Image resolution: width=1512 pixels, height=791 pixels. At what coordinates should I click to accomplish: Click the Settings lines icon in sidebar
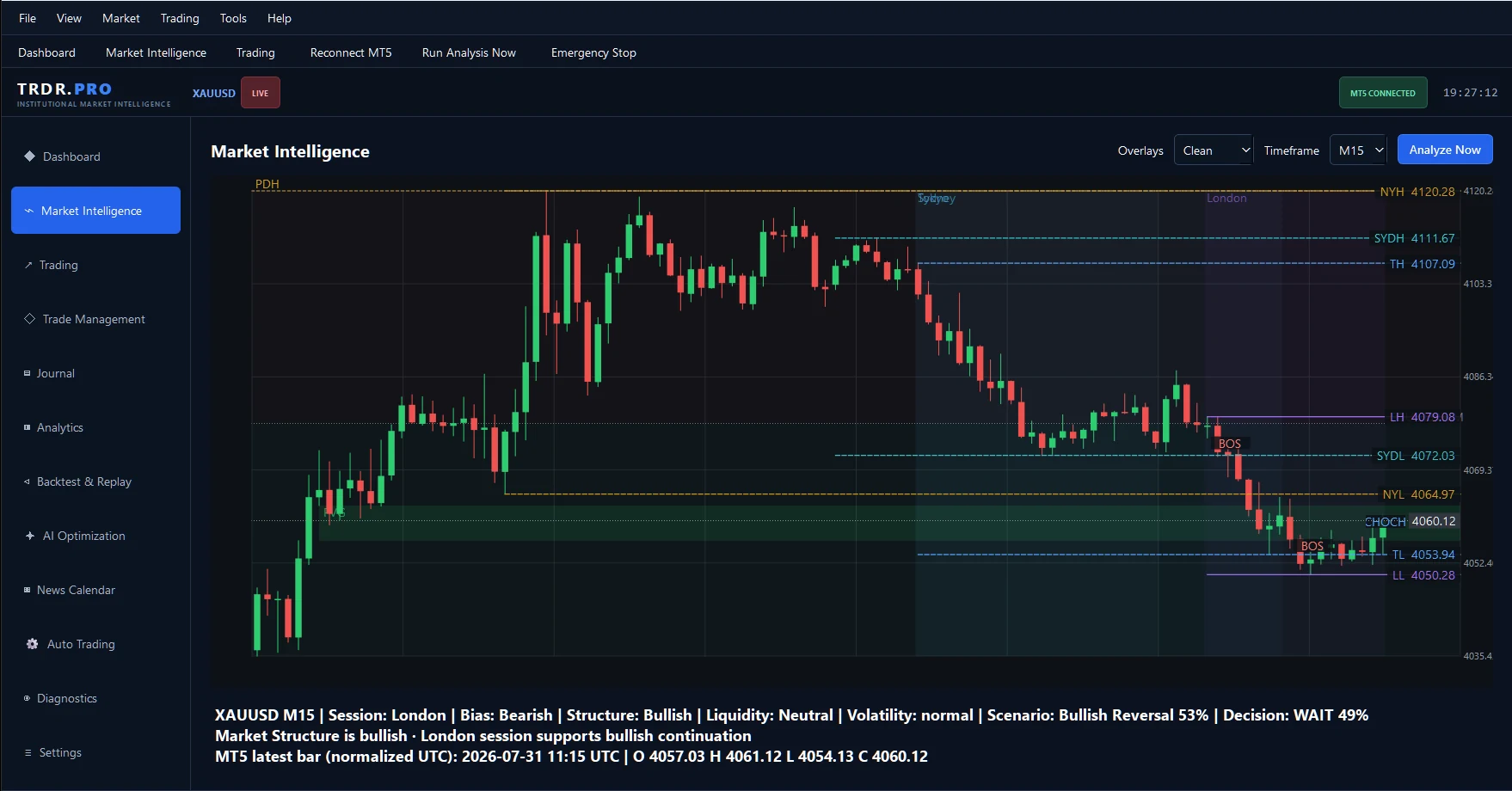(x=28, y=752)
